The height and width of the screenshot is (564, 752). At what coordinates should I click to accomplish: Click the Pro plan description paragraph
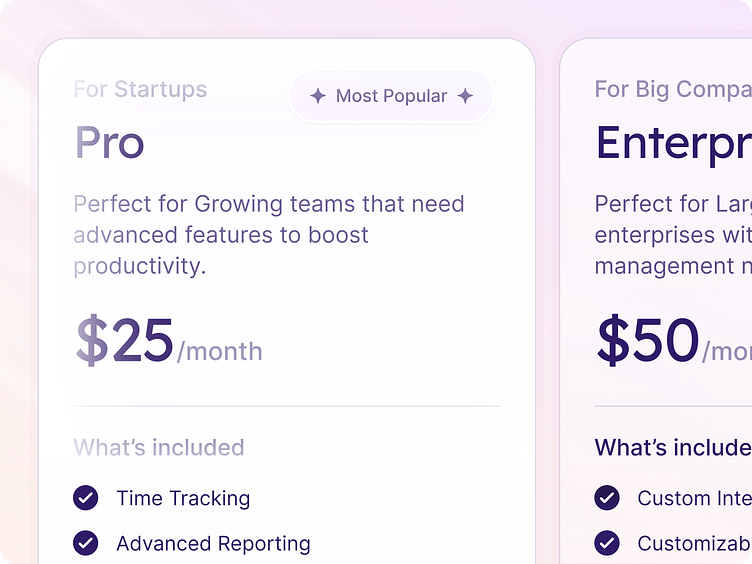click(269, 235)
